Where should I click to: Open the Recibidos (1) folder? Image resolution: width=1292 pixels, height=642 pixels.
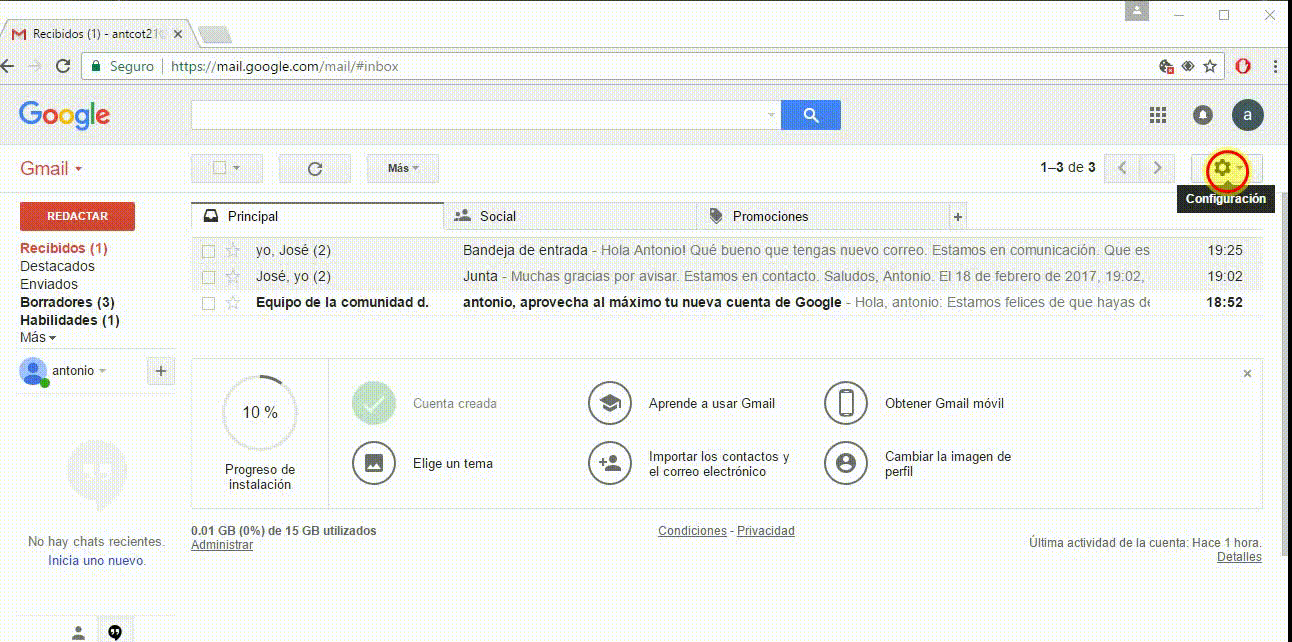[64, 248]
